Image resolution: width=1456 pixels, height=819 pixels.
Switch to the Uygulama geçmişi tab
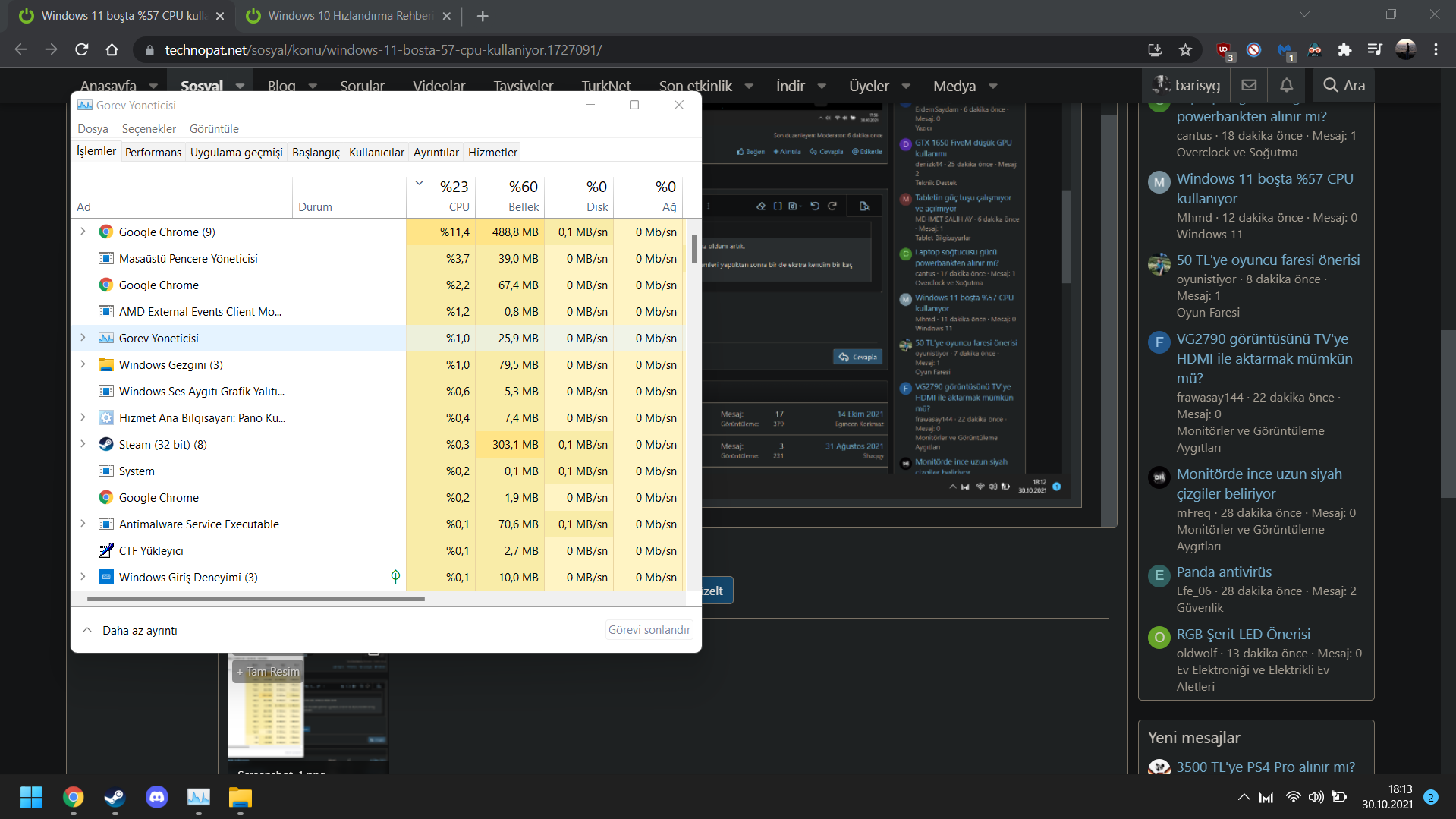point(237,153)
